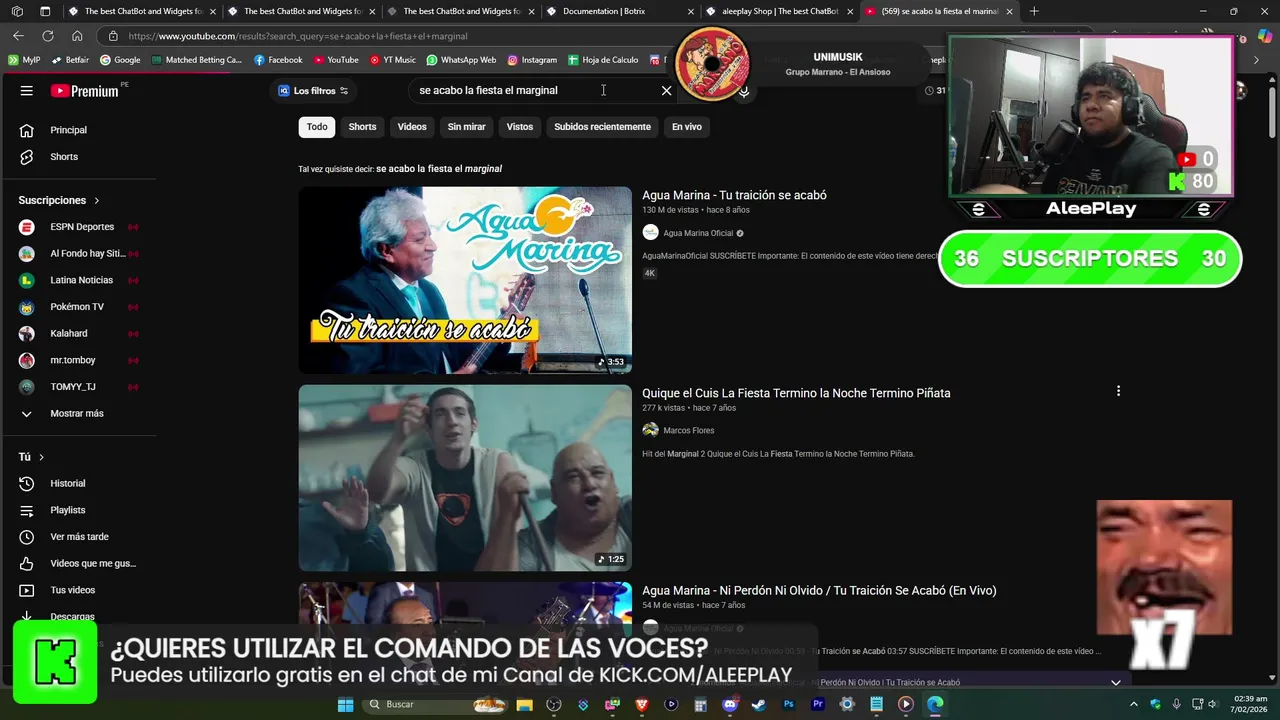This screenshot has width=1280, height=720.
Task: Open the YouTube guide hamburger menu
Action: [27, 91]
